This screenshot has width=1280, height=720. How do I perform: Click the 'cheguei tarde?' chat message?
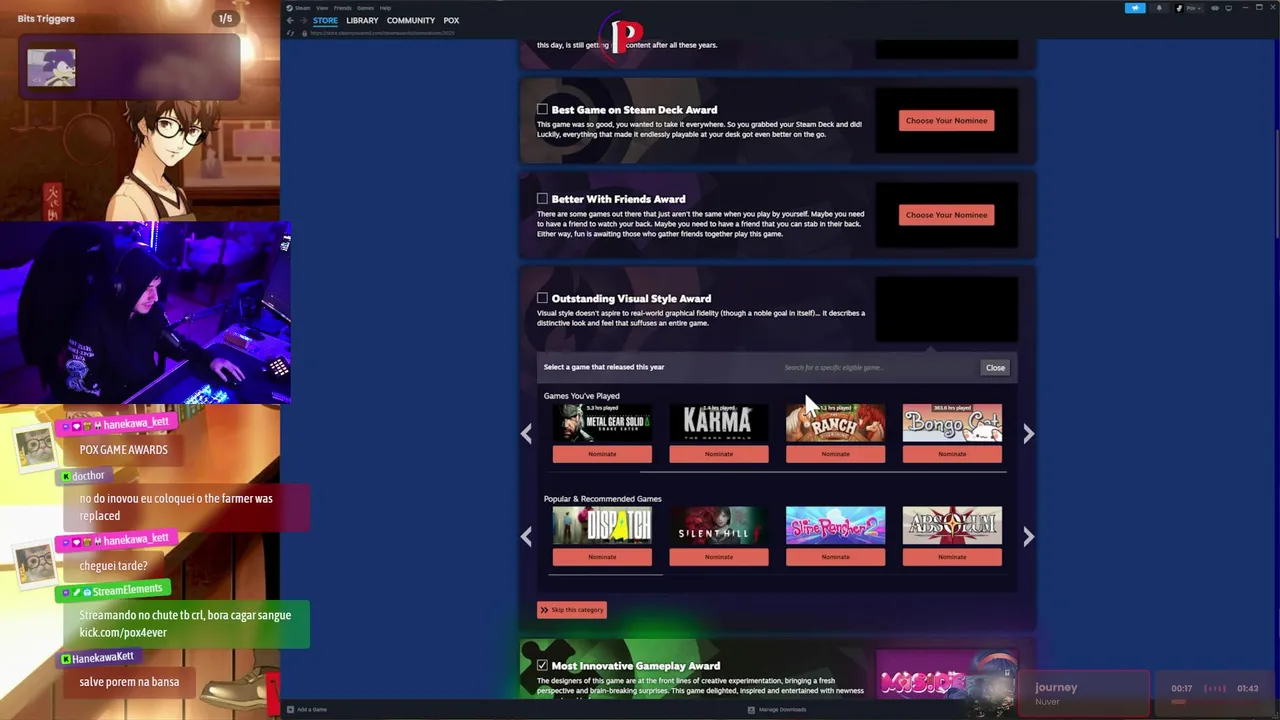113,566
